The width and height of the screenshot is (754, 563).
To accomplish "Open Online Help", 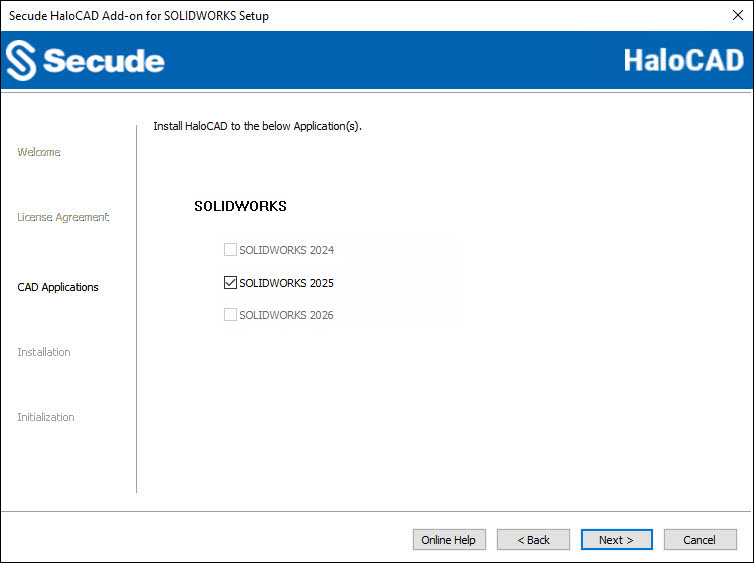I will 449,539.
